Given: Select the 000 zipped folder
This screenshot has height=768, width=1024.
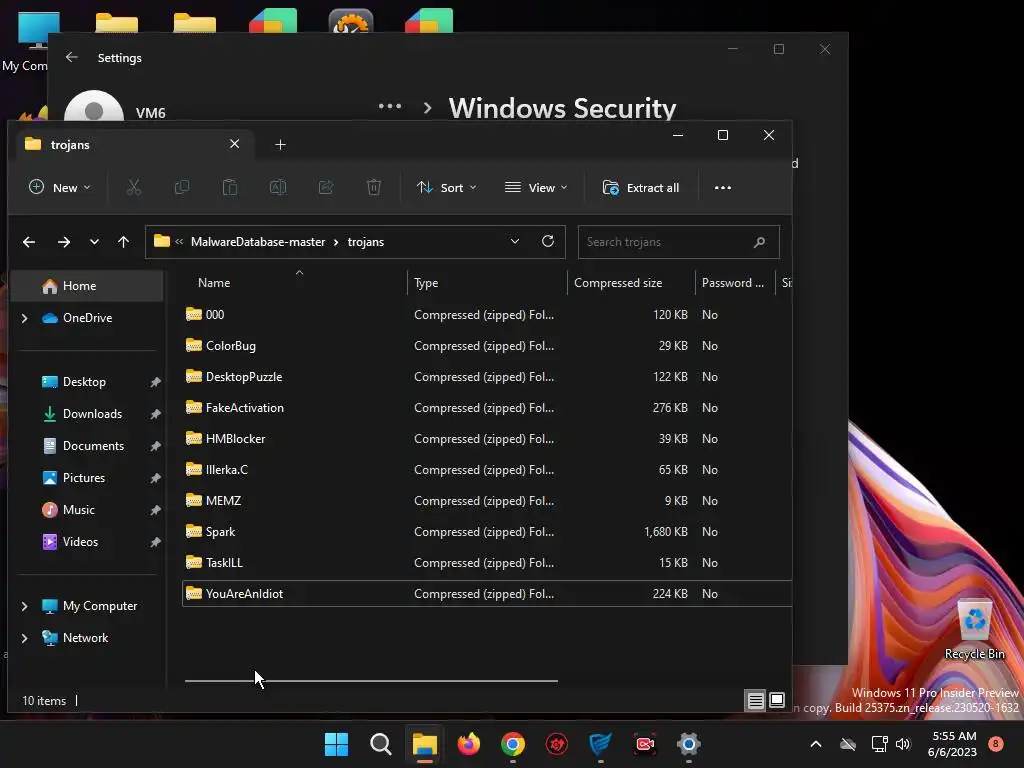Looking at the screenshot, I should 487,315.
